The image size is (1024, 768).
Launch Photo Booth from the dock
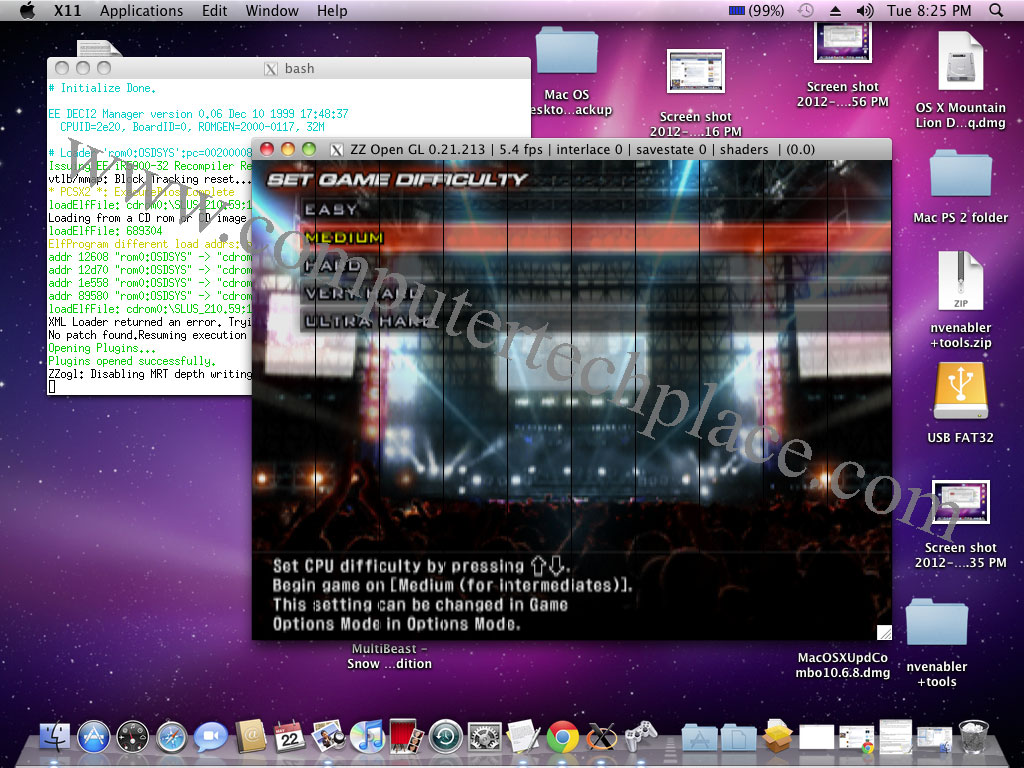(x=406, y=736)
